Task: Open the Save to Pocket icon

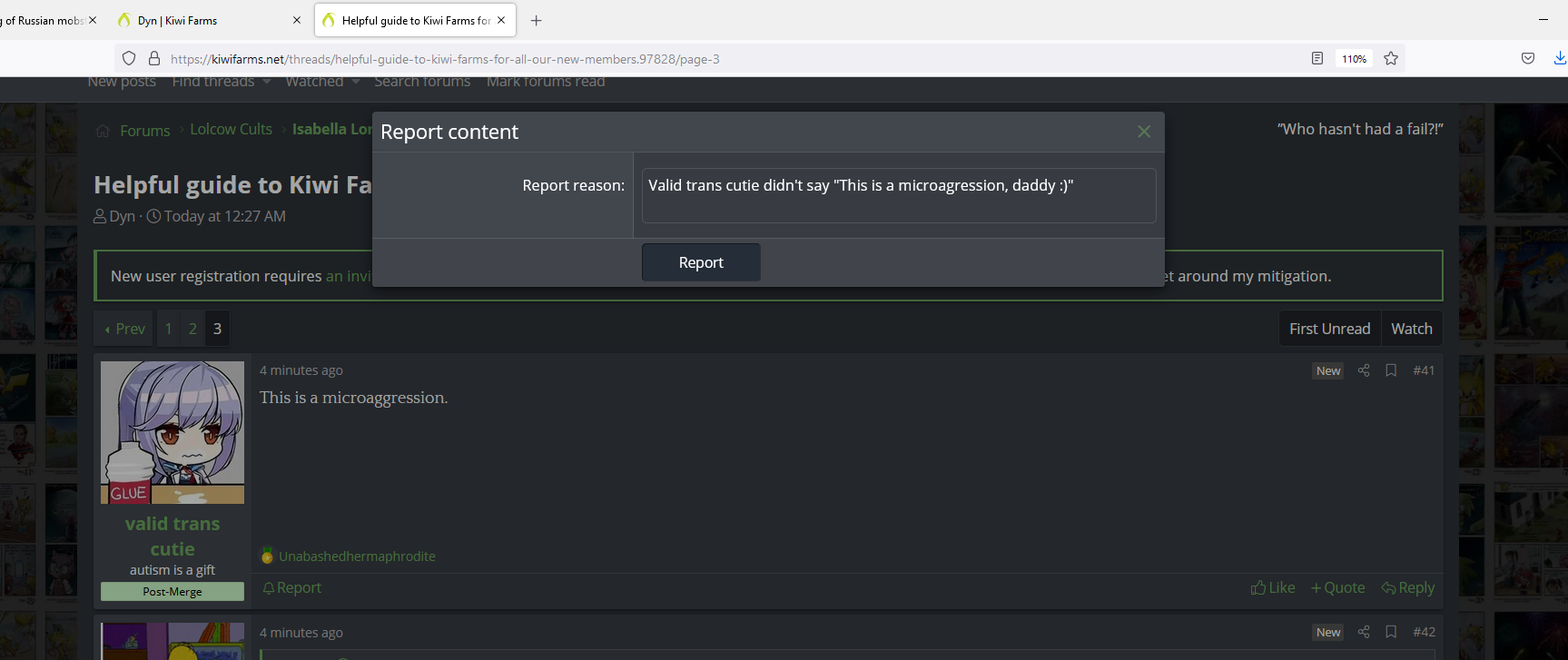Action: coord(1528,58)
